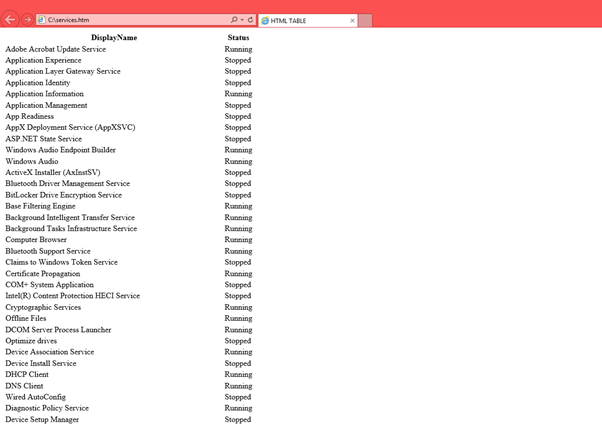The width and height of the screenshot is (602, 426).
Task: Refresh the page with reload icon
Action: tap(250, 20)
